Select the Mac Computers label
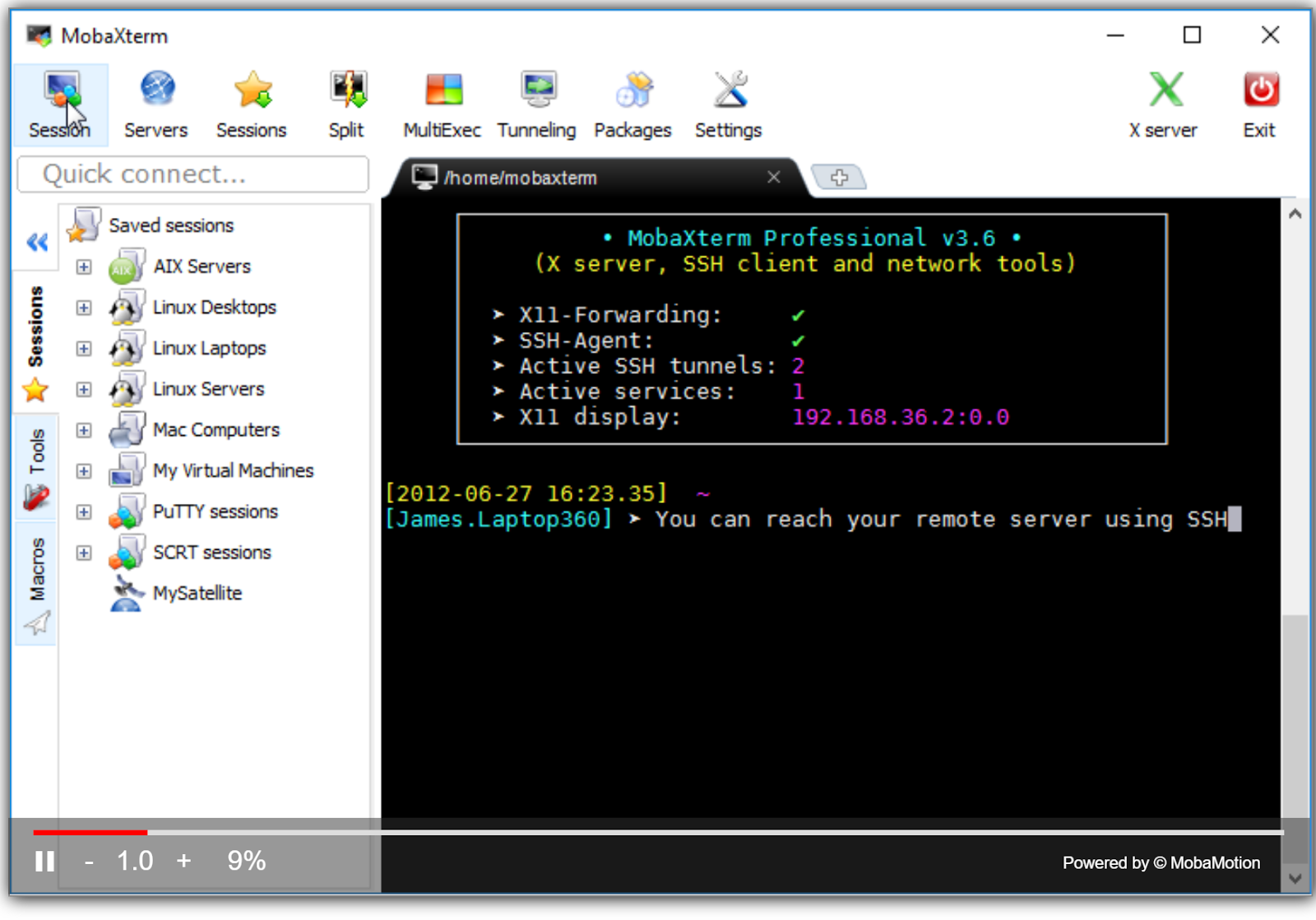This screenshot has height=920, width=1316. pos(216,430)
